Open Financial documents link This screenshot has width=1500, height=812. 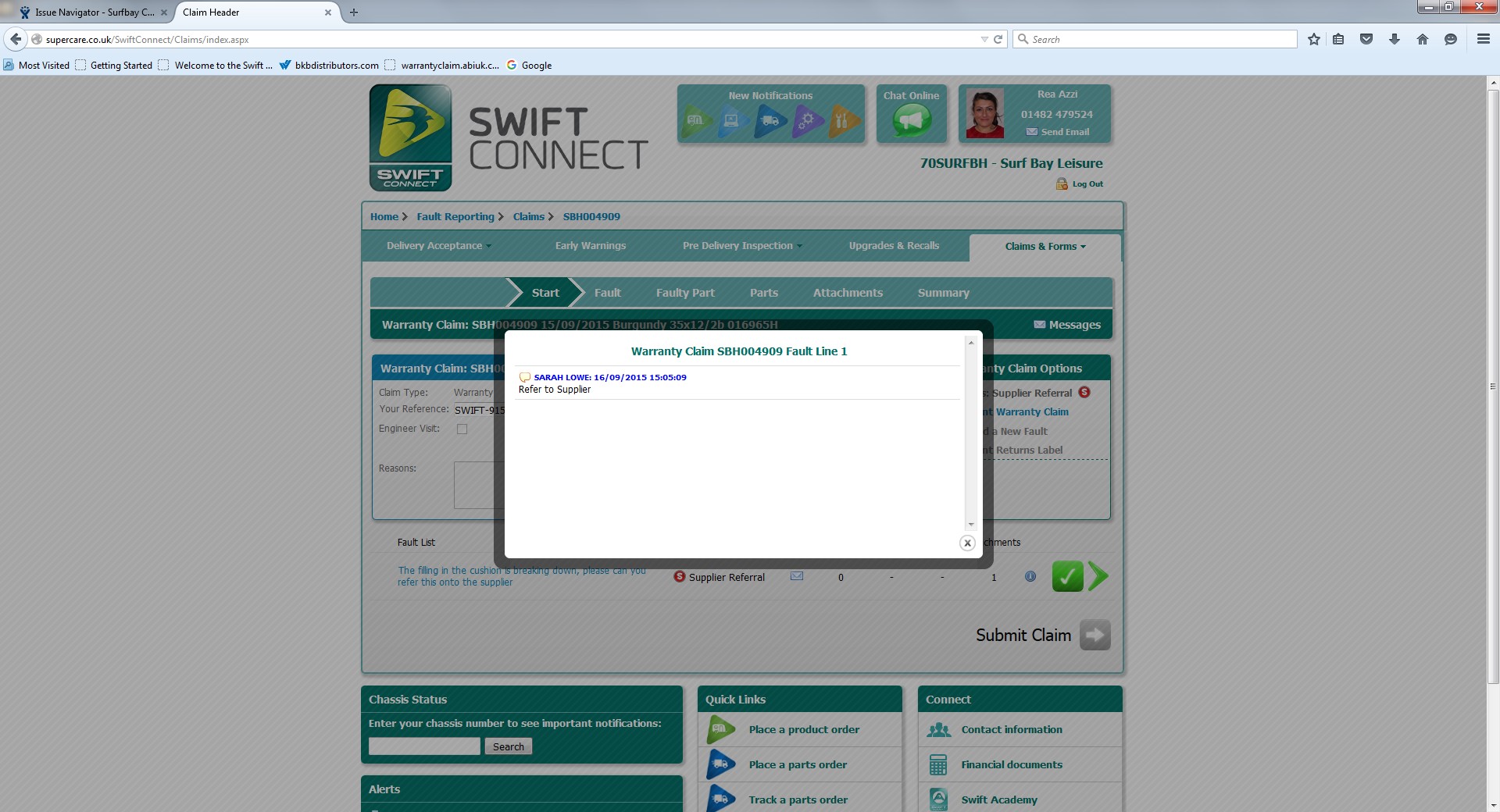tap(1012, 765)
